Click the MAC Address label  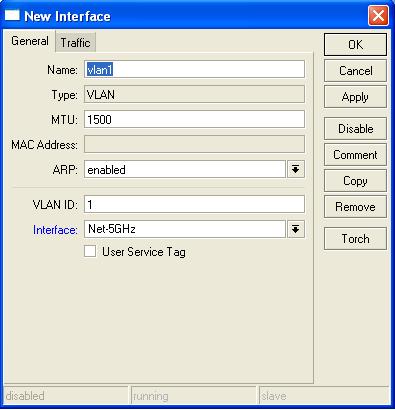44,145
